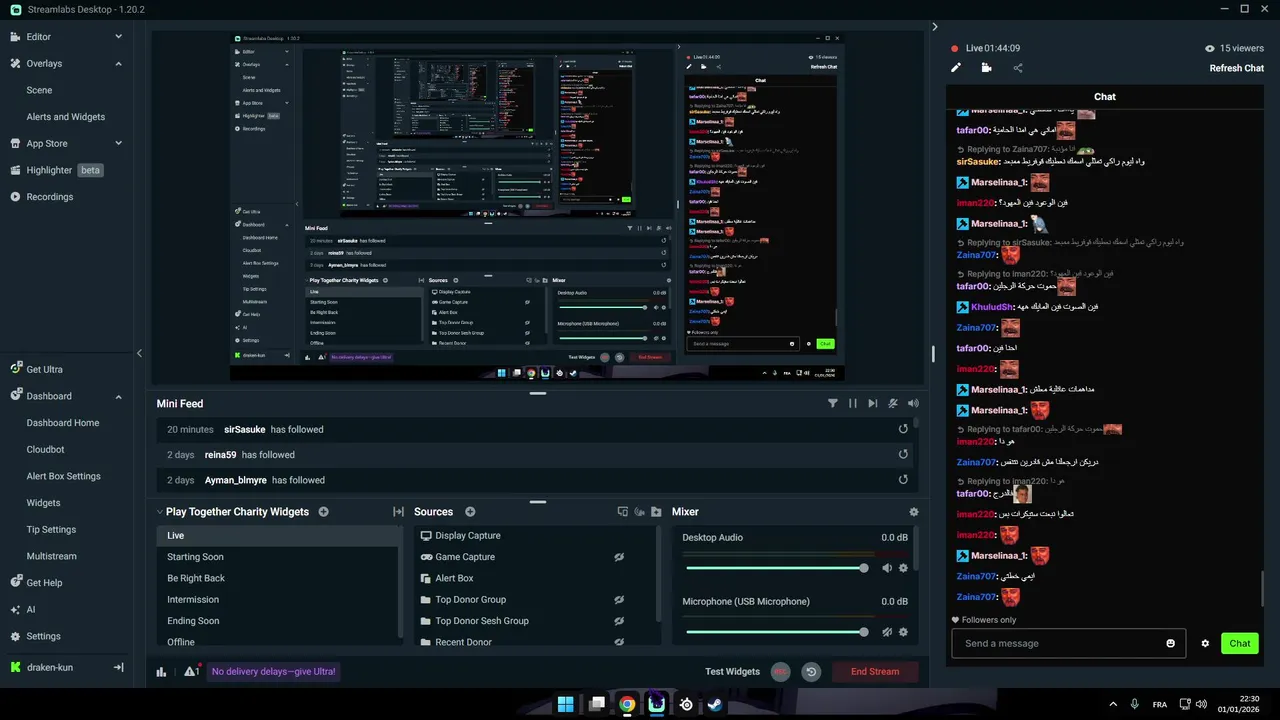Click the Get Ultra sidebar item
Viewport: 1280px width, 720px height.
coord(36,369)
